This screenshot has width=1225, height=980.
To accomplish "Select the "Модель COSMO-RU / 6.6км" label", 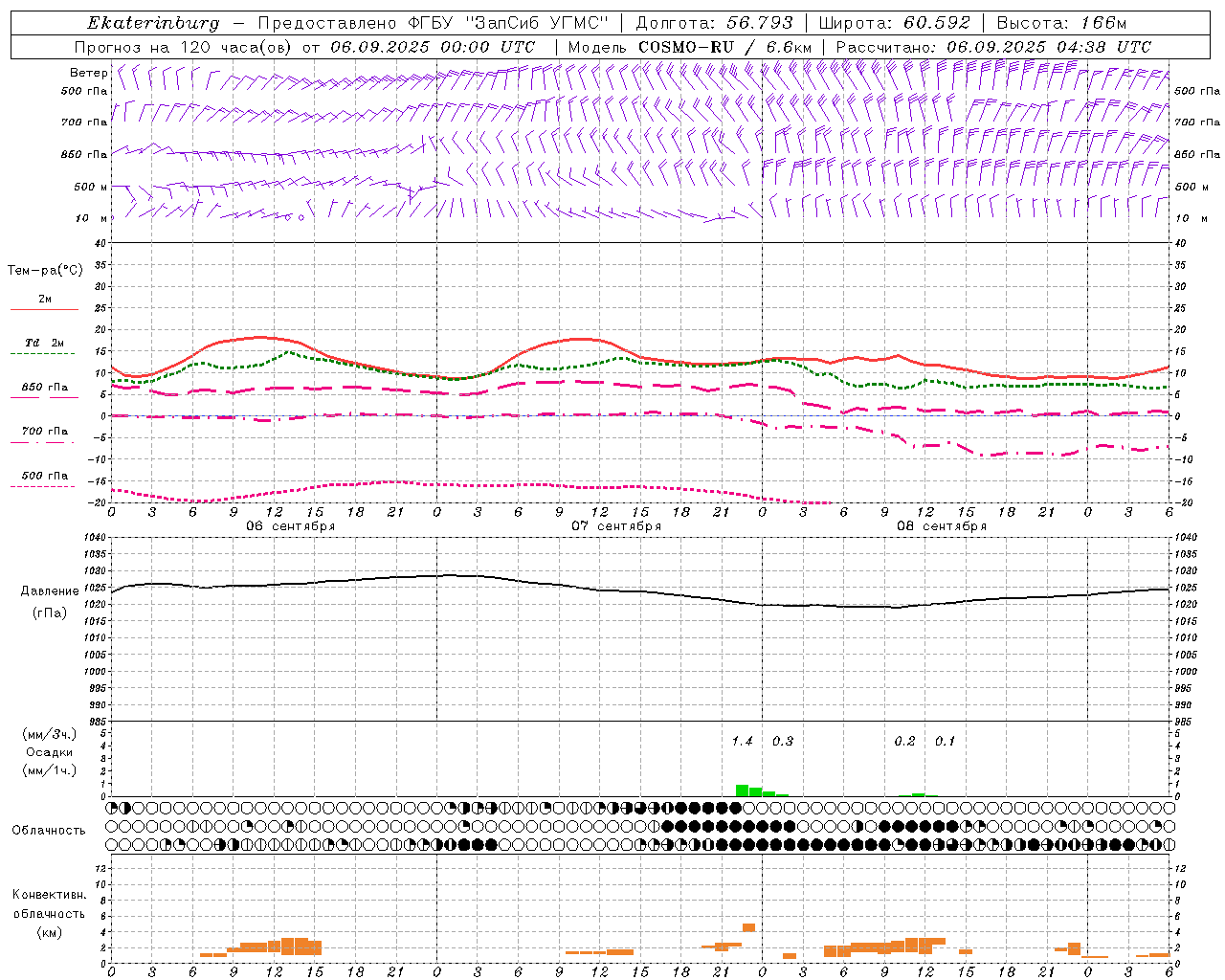I will click(690, 47).
